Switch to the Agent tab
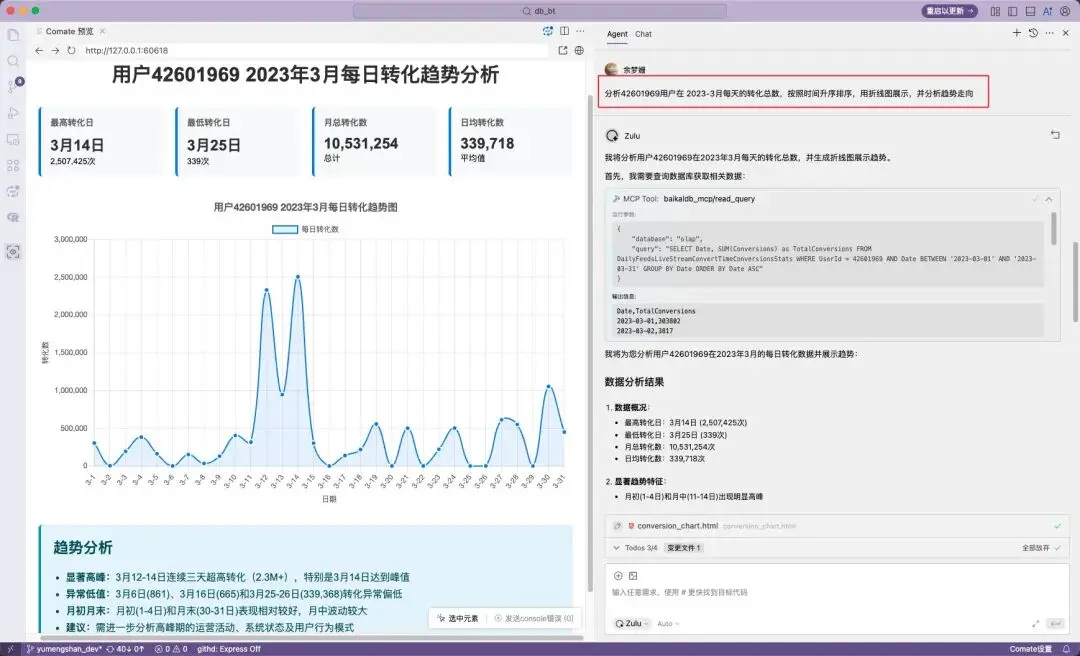Viewport: 1080px width, 656px height. 616,34
